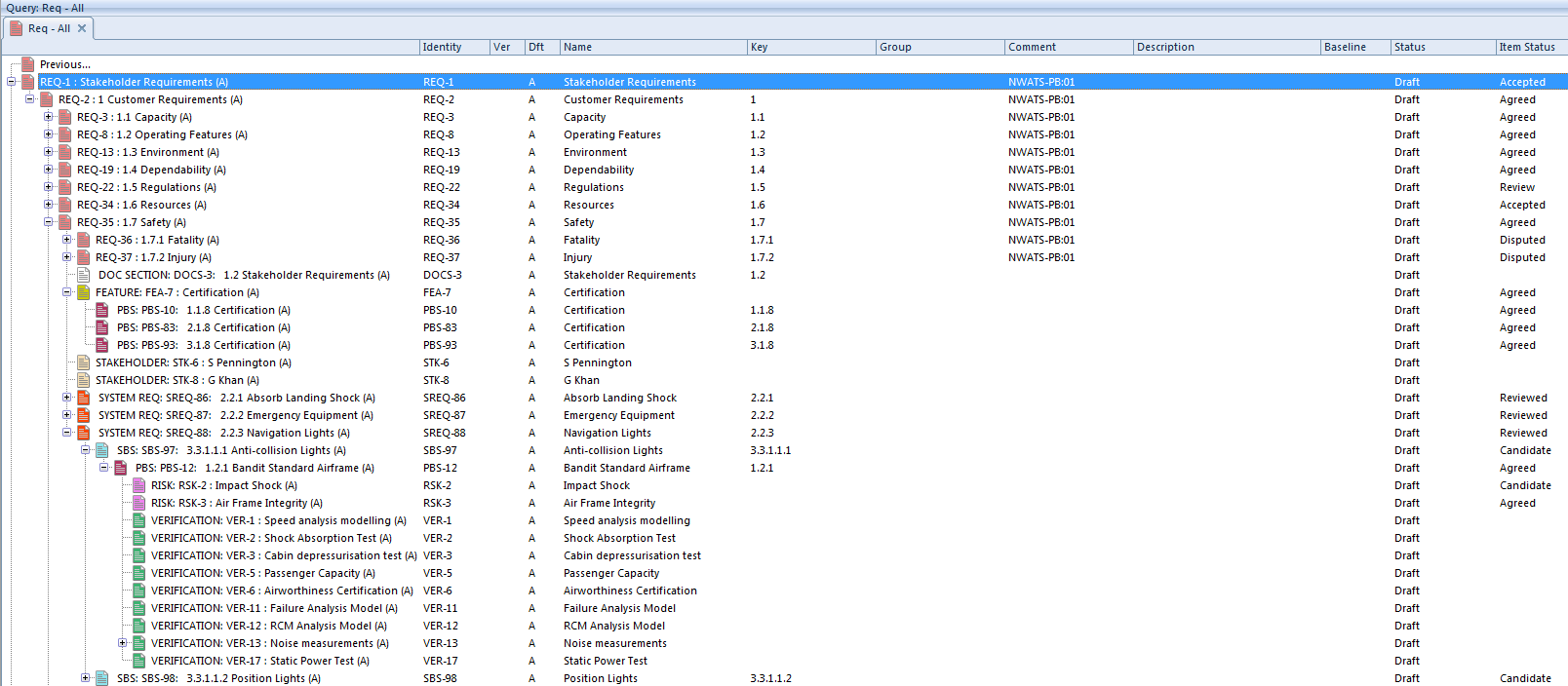
Task: Expand the REQ-8 Operating Features node
Action: coord(48,134)
